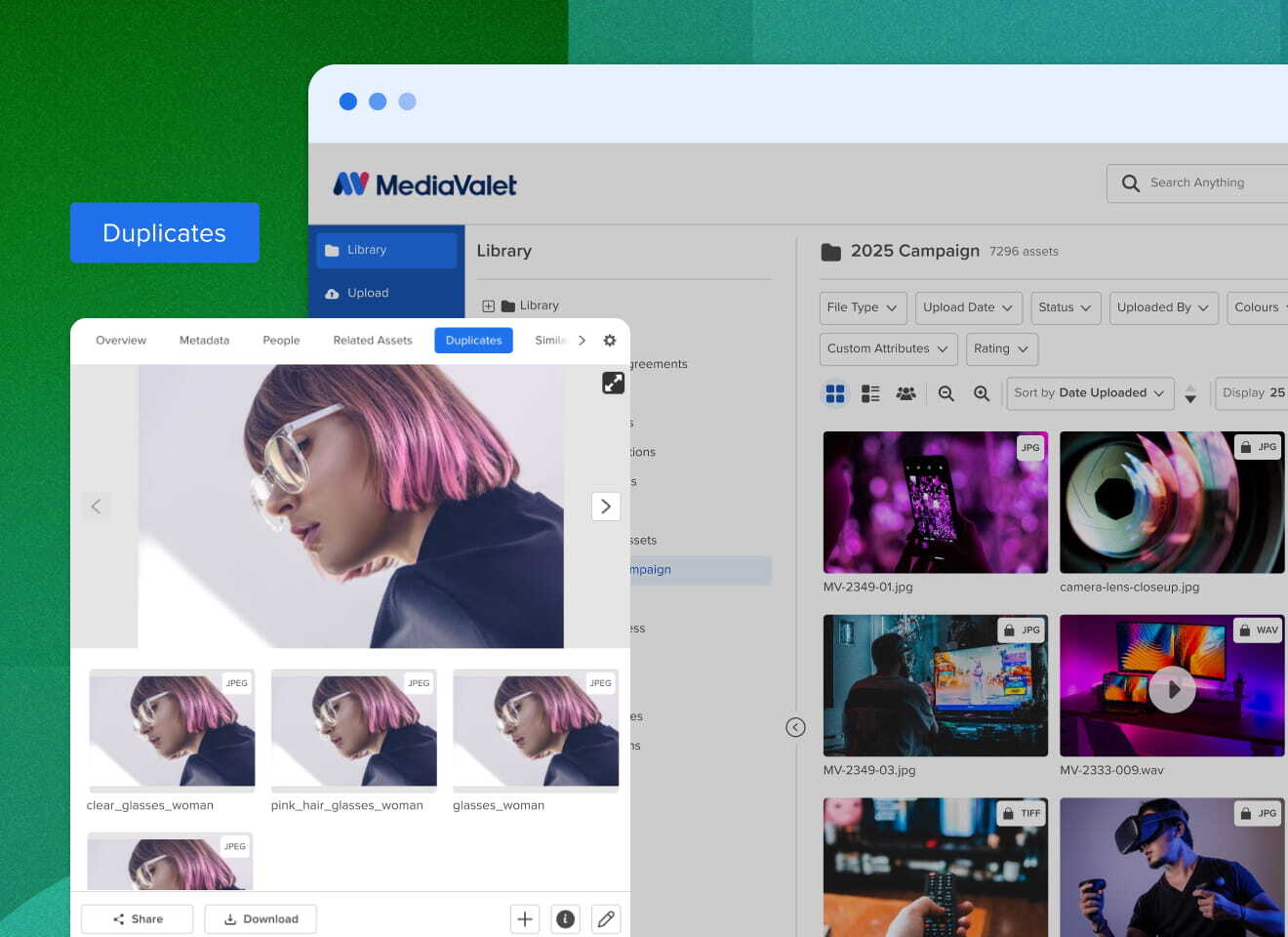Screen dimensions: 1288x937
Task: Zoom out on asset thumbnails
Action: [x=946, y=392]
